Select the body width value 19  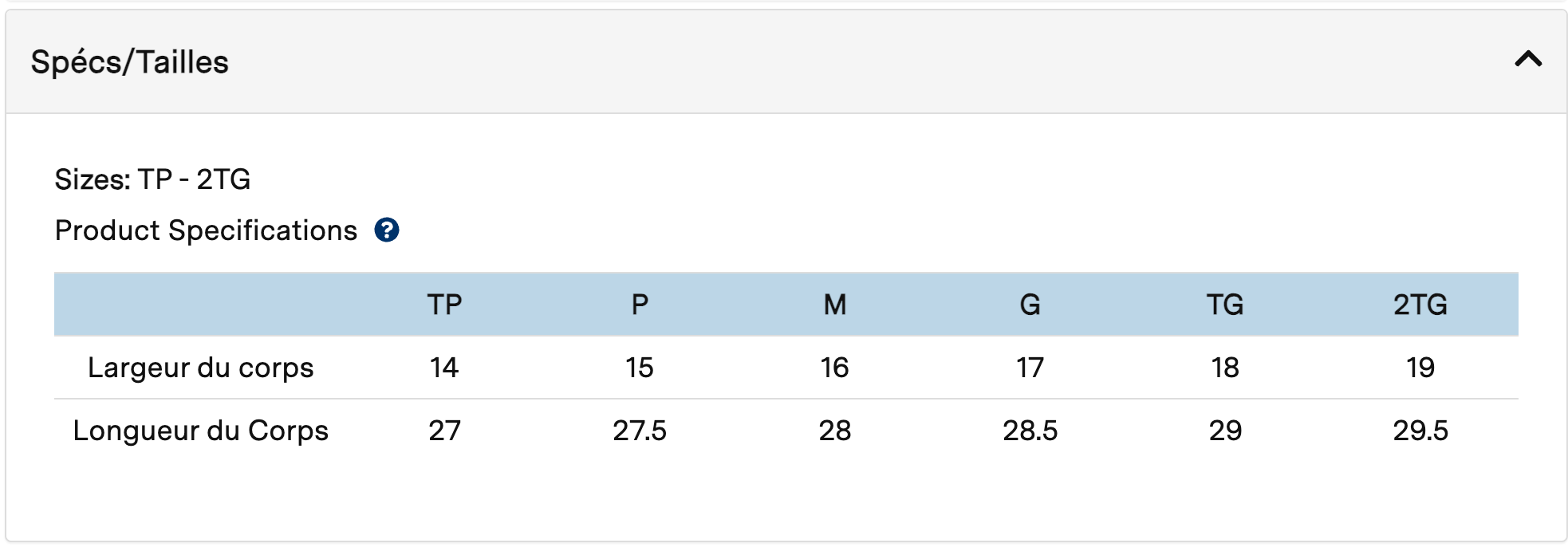point(1420,368)
